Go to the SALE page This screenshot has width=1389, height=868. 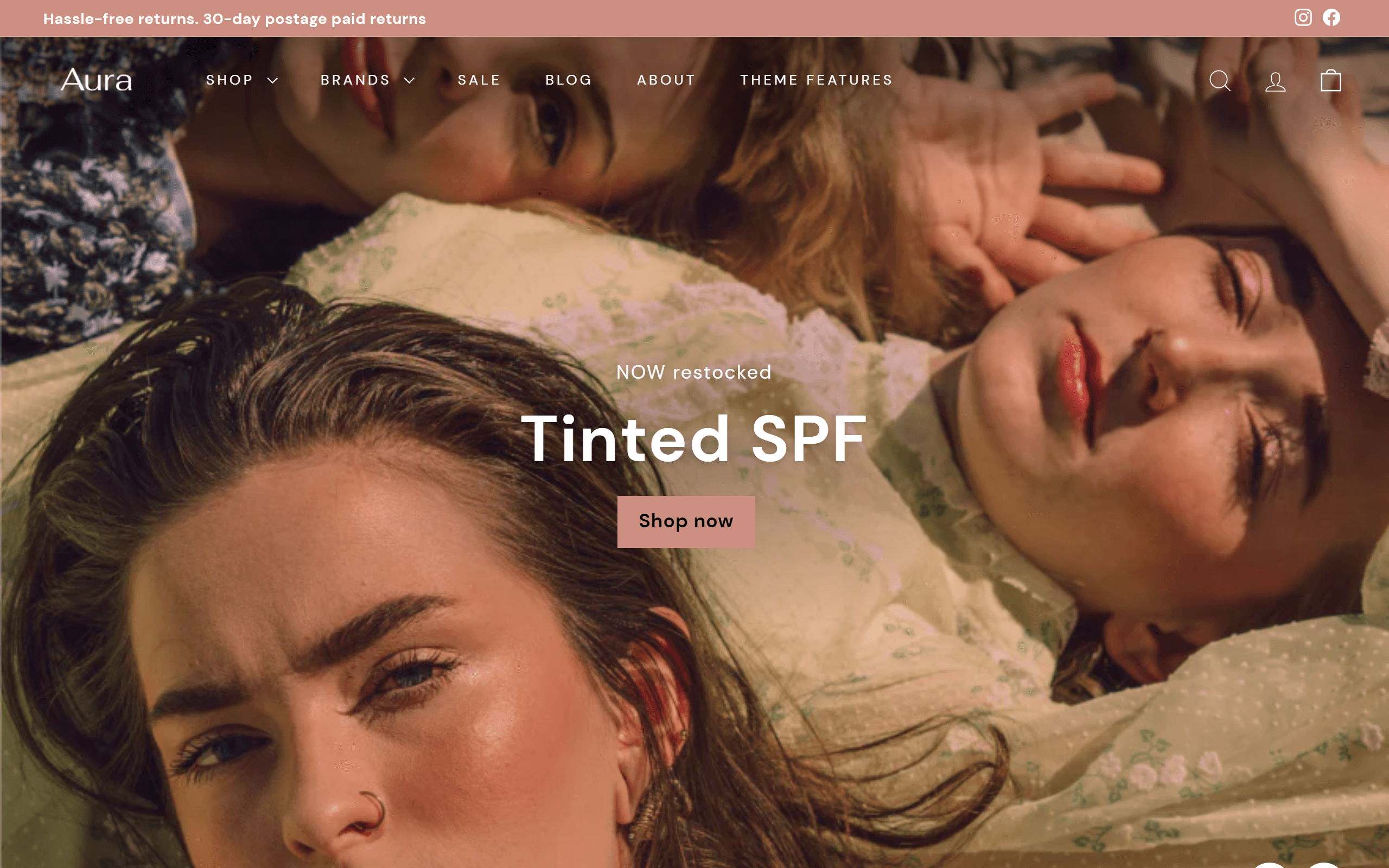click(479, 80)
